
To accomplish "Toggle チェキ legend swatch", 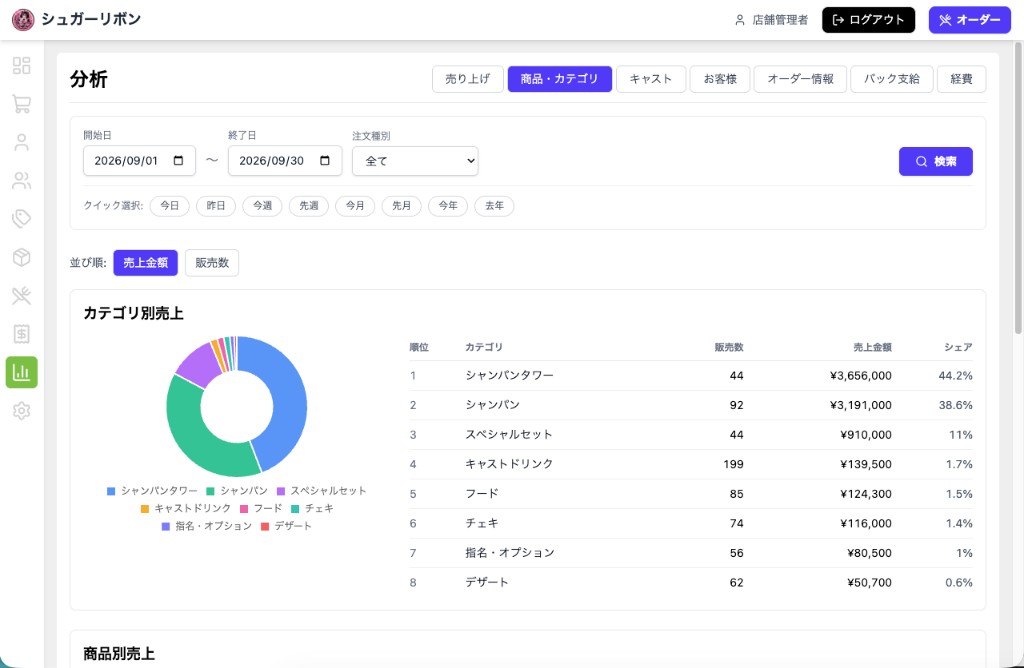I will pos(295,509).
